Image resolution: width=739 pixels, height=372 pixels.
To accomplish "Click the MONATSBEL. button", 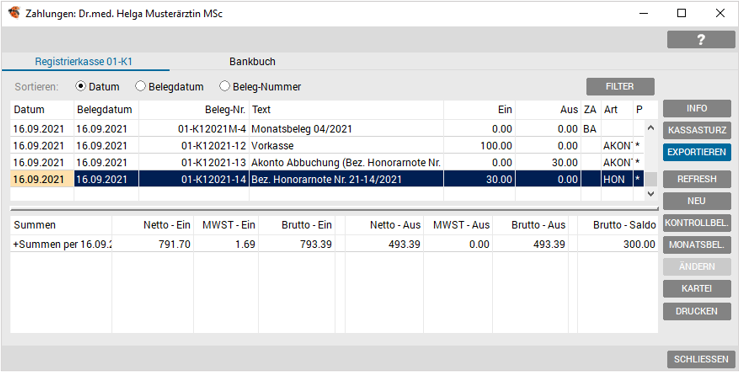I will [697, 245].
